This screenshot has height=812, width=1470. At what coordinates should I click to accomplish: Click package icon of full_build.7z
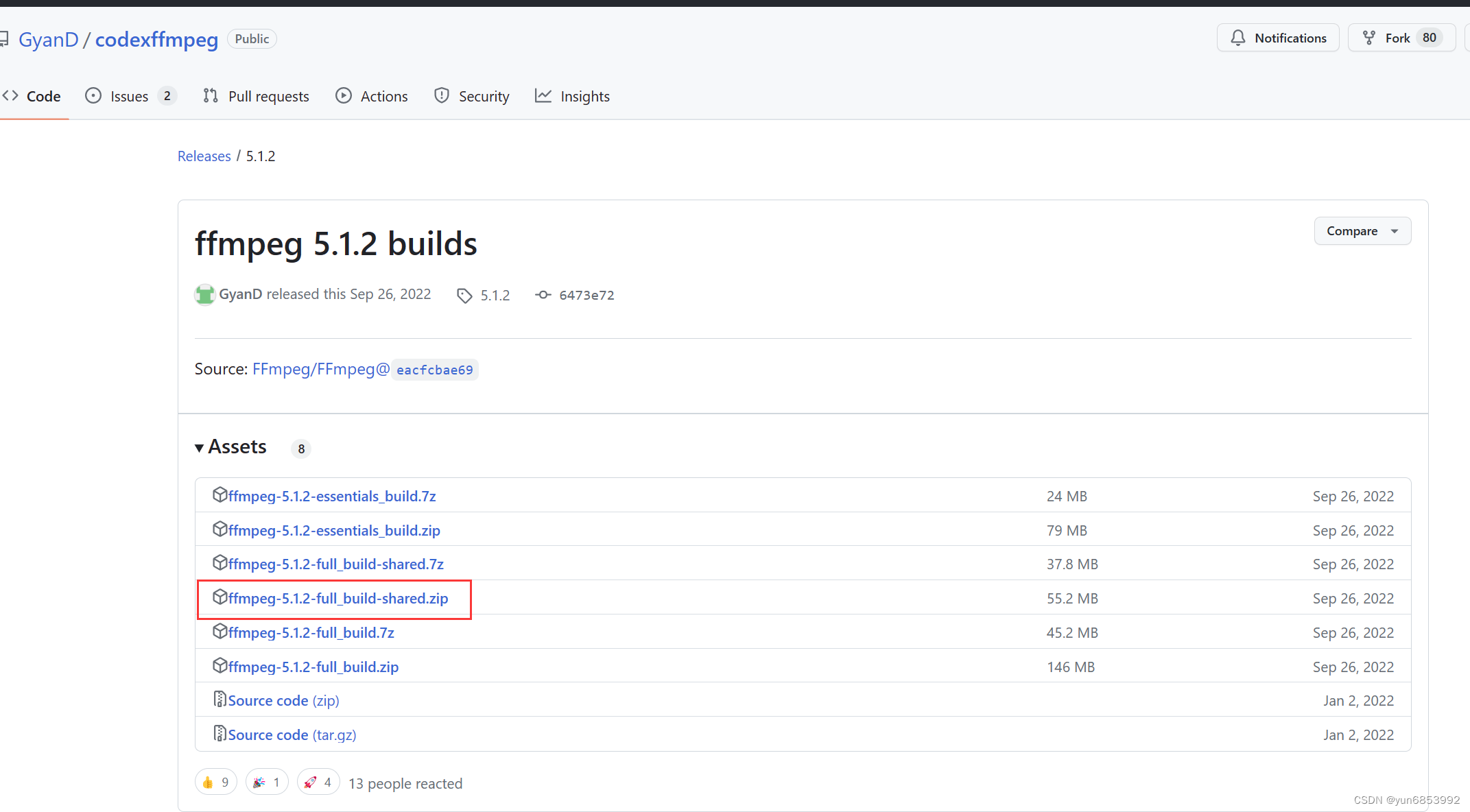(220, 631)
